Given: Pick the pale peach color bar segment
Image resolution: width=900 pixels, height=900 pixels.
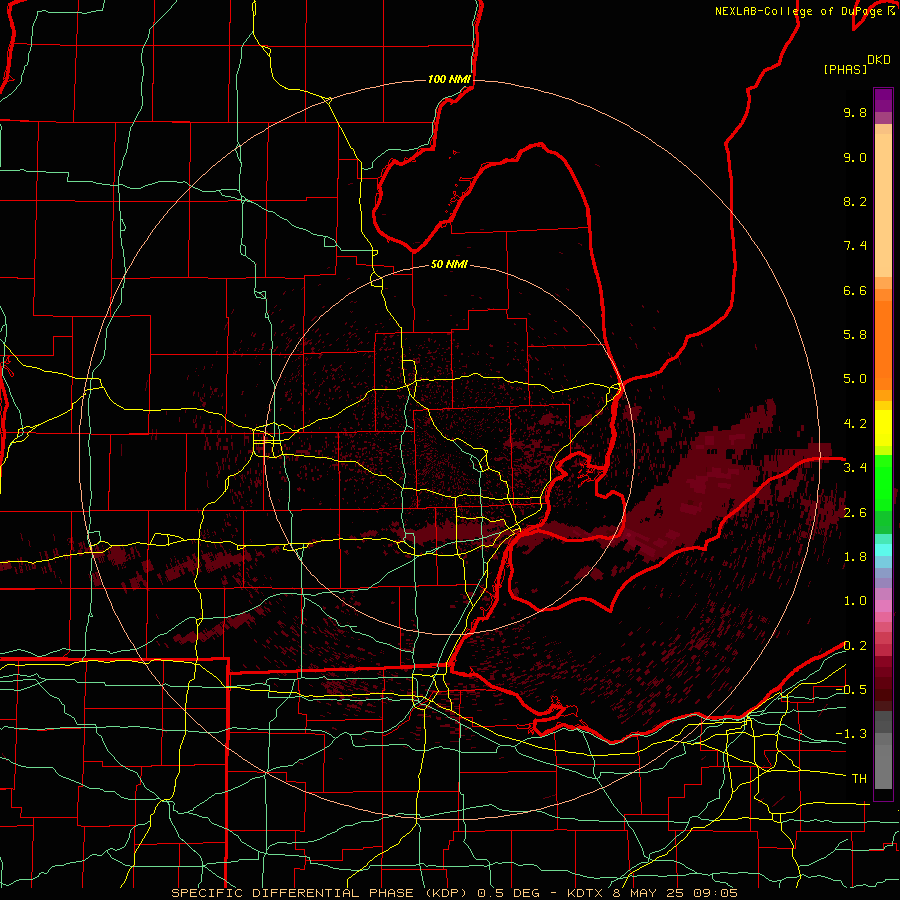Looking at the screenshot, I should 883,207.
